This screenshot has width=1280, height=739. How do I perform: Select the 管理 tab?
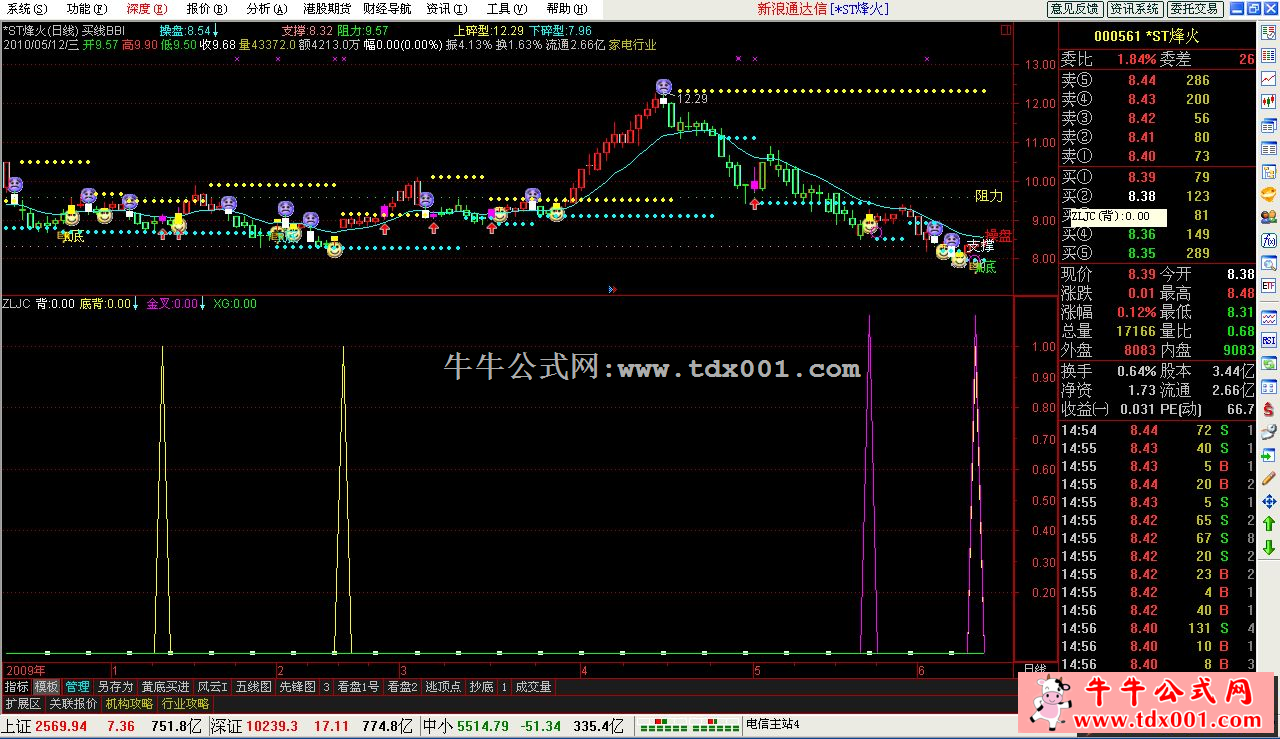tap(77, 687)
